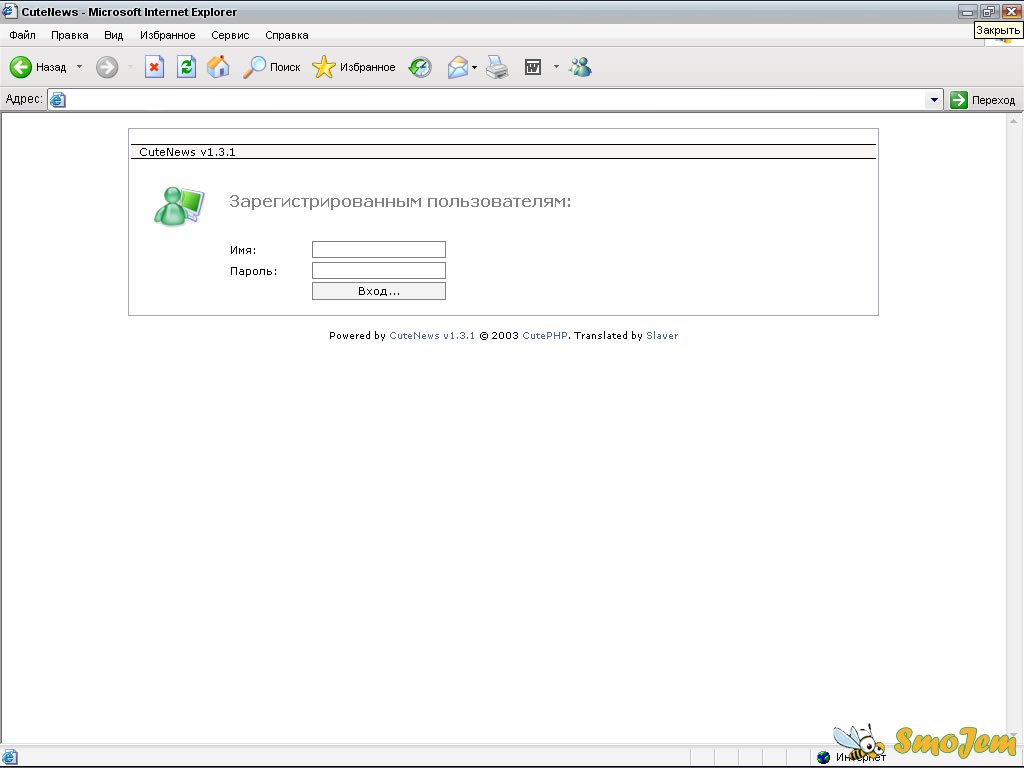Click the Имя username input field
1024x768 pixels.
(x=379, y=249)
